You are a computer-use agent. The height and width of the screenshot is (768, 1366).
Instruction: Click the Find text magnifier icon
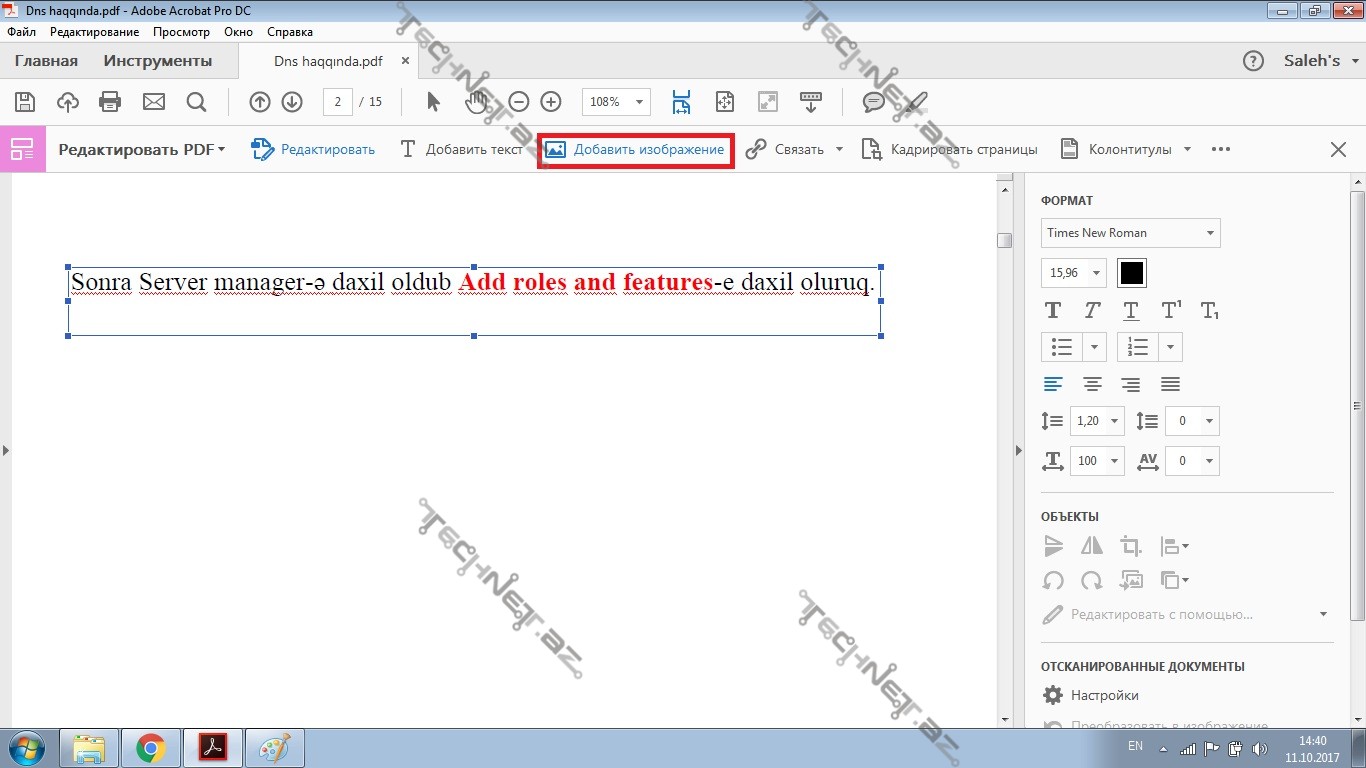[x=196, y=102]
